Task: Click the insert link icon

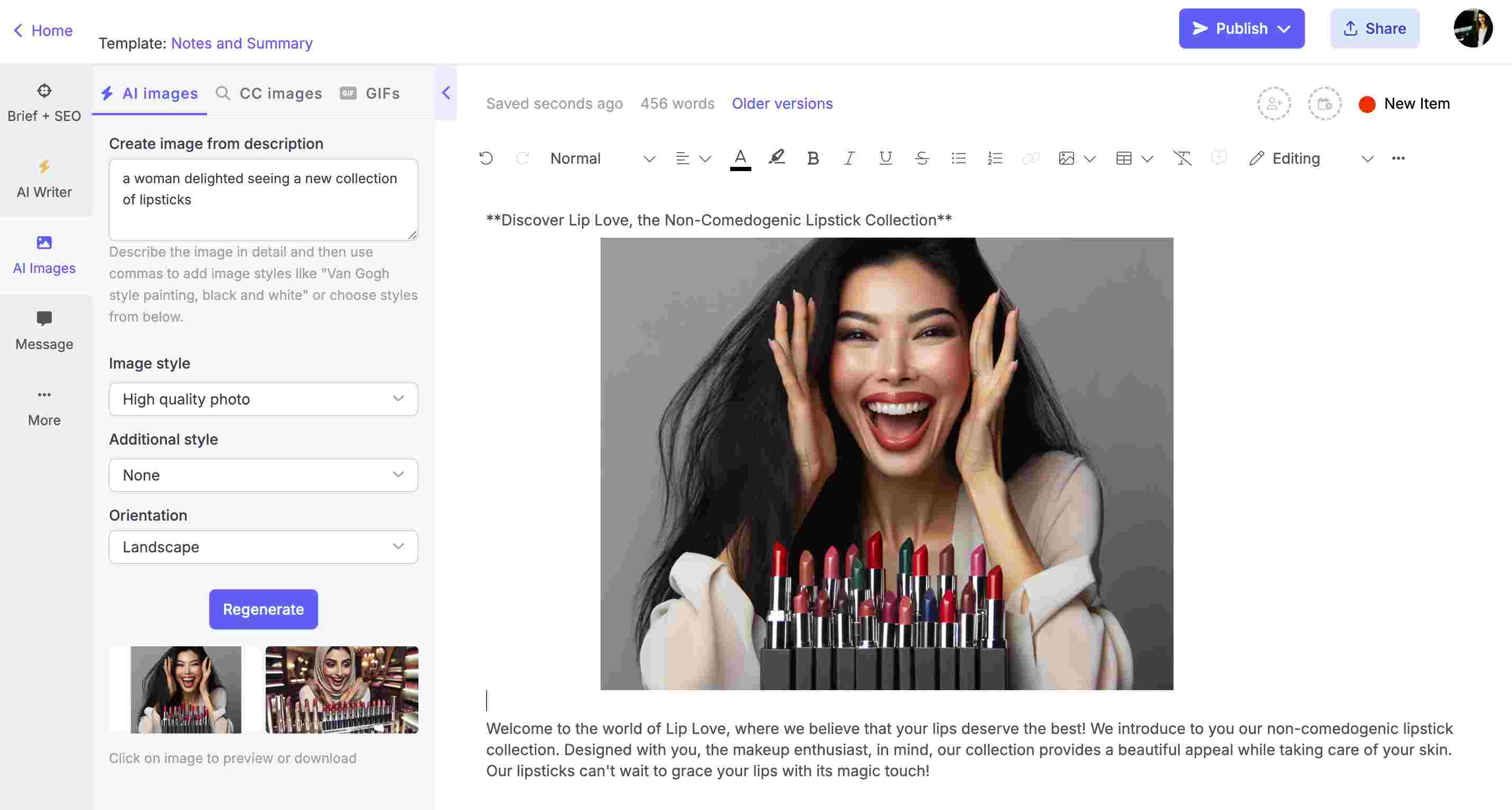Action: click(1031, 158)
